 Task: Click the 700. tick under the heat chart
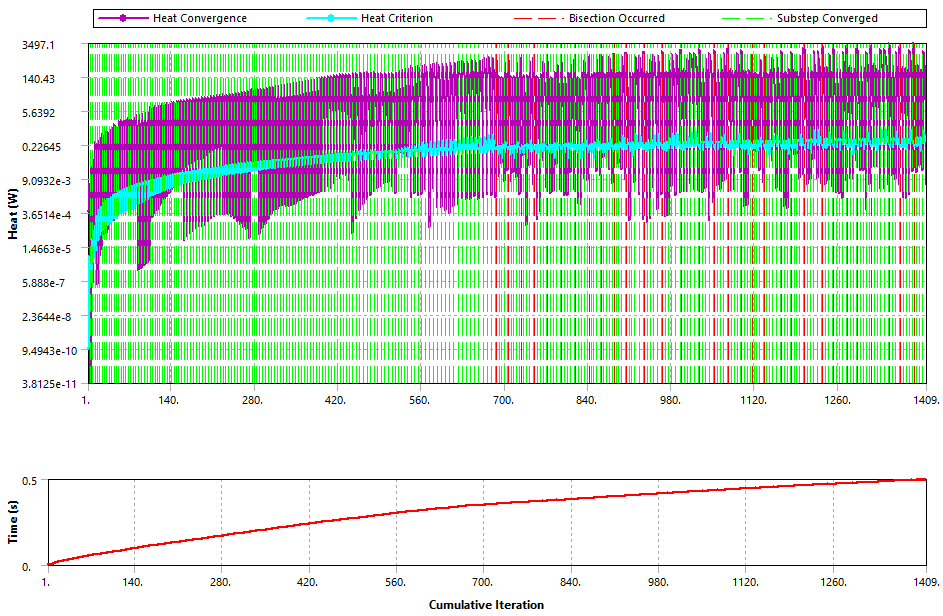point(504,400)
